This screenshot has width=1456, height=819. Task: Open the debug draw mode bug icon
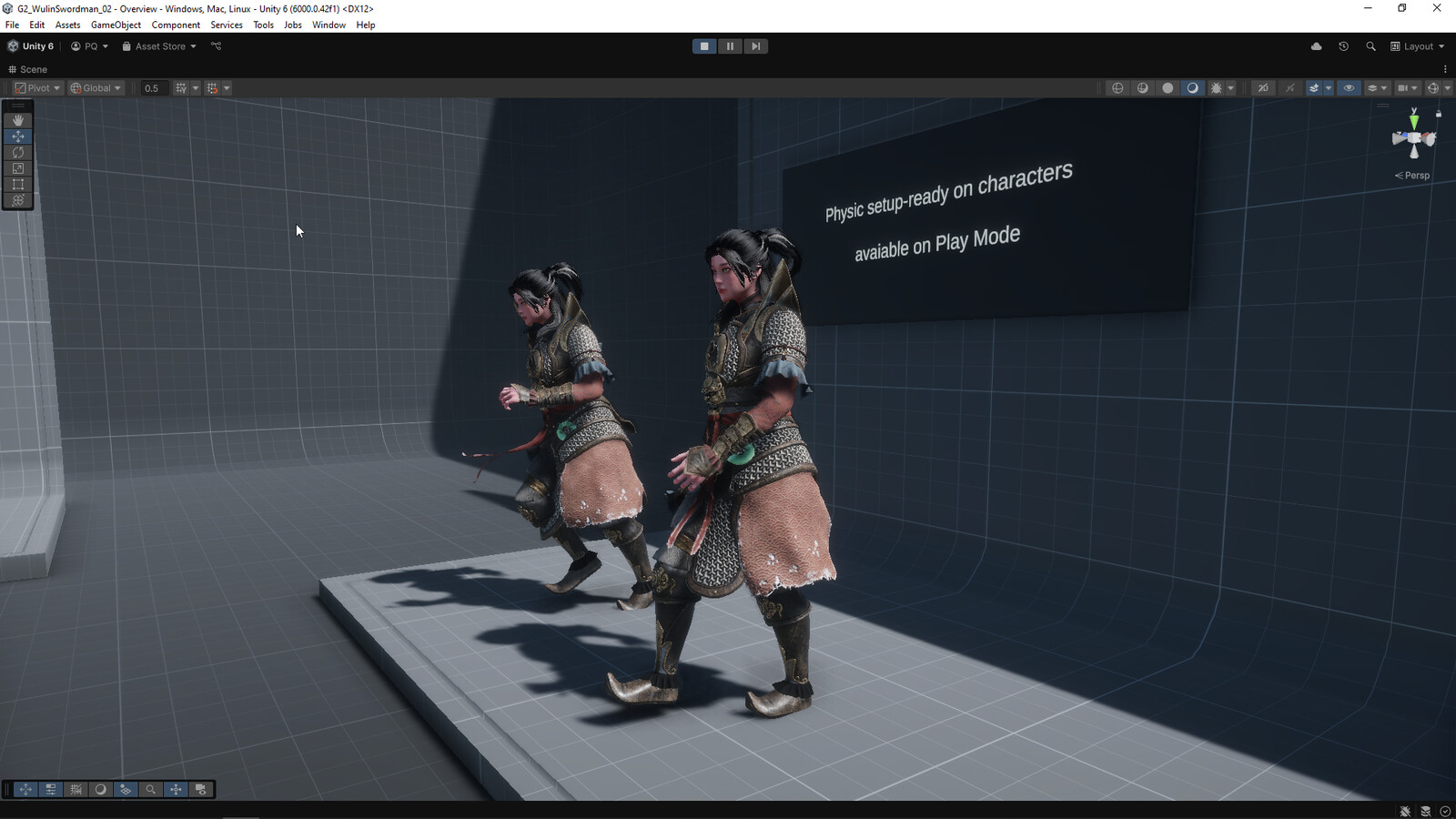click(x=1216, y=88)
